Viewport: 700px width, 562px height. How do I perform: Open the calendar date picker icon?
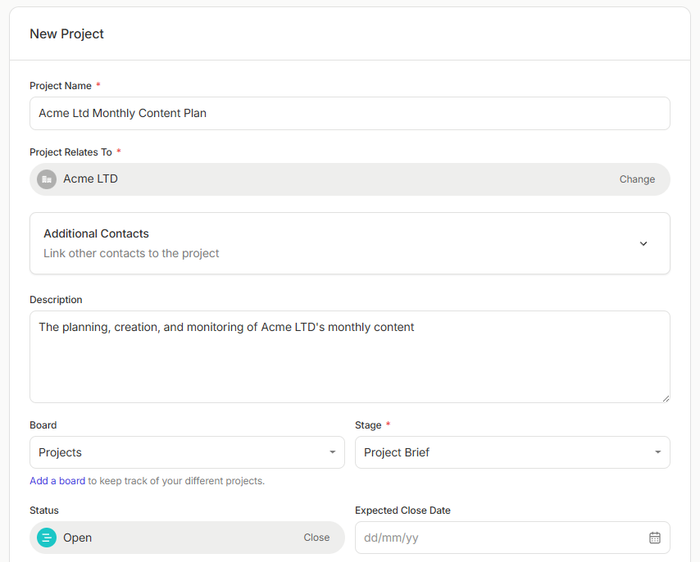point(655,537)
